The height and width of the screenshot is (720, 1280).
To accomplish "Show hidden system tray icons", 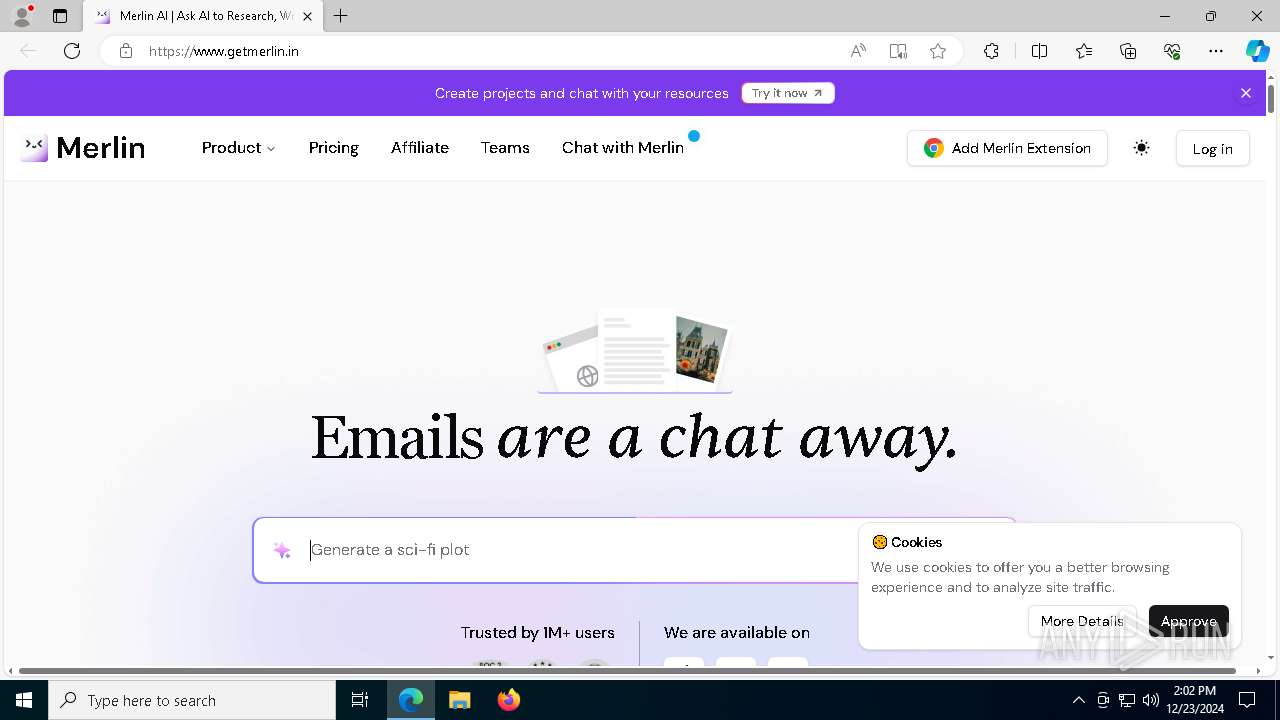I will [1078, 700].
